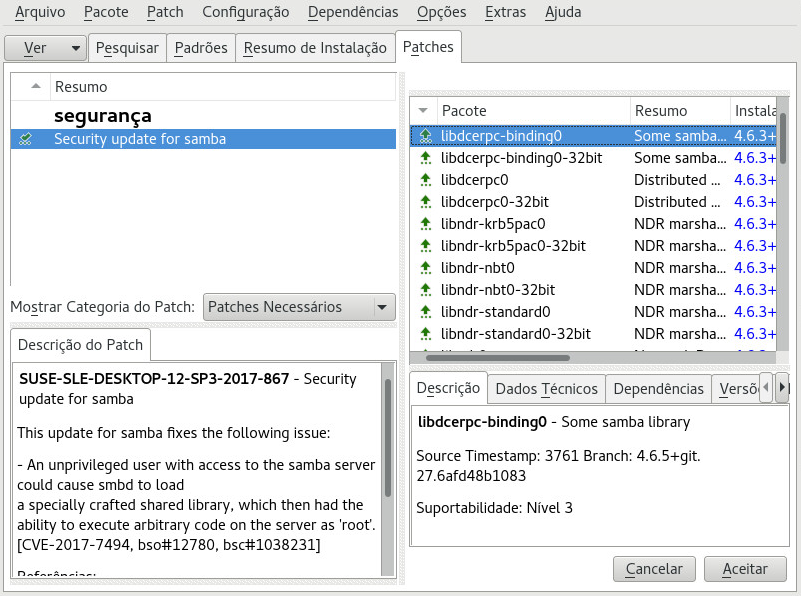Screen dimensions: 801x596
Task: Open the Opções menu
Action: 441,12
